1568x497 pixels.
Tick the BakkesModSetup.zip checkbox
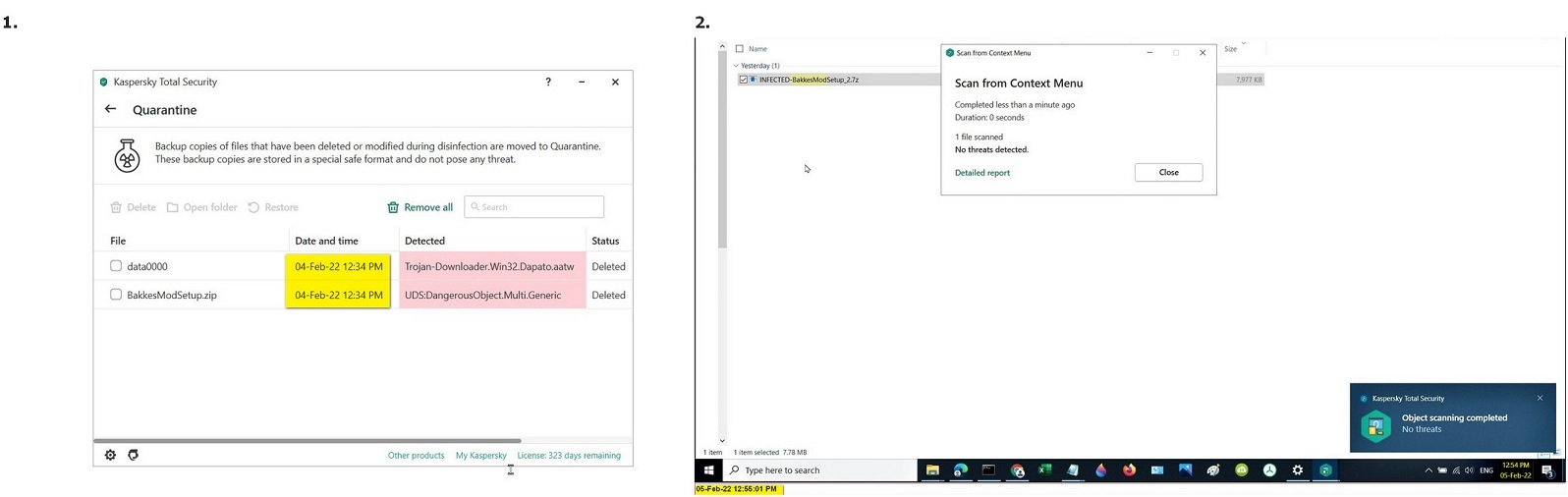116,295
